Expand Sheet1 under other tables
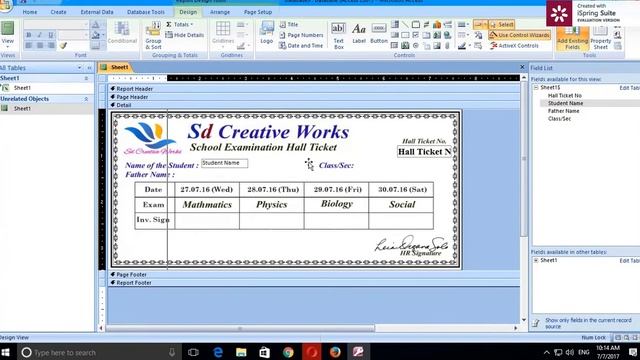640x360 pixels. point(536,260)
